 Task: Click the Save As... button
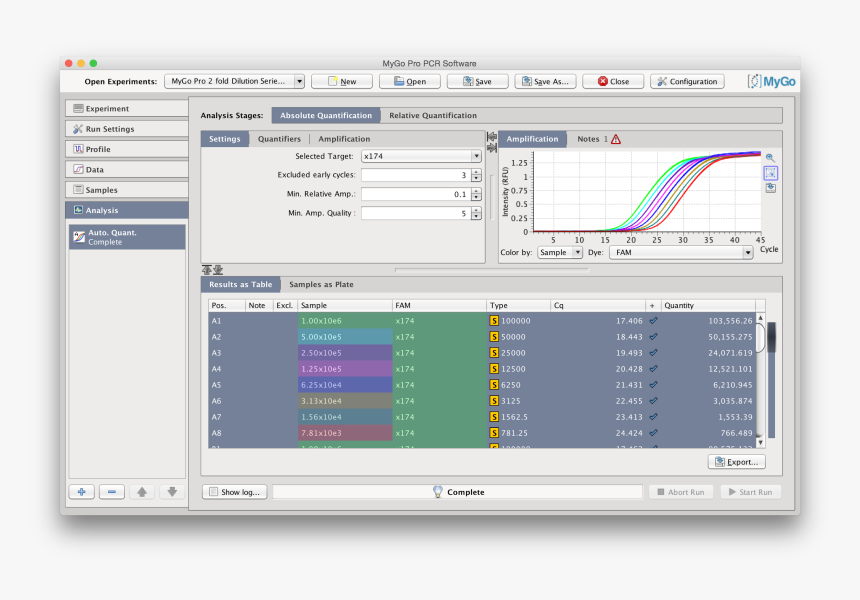(x=545, y=81)
